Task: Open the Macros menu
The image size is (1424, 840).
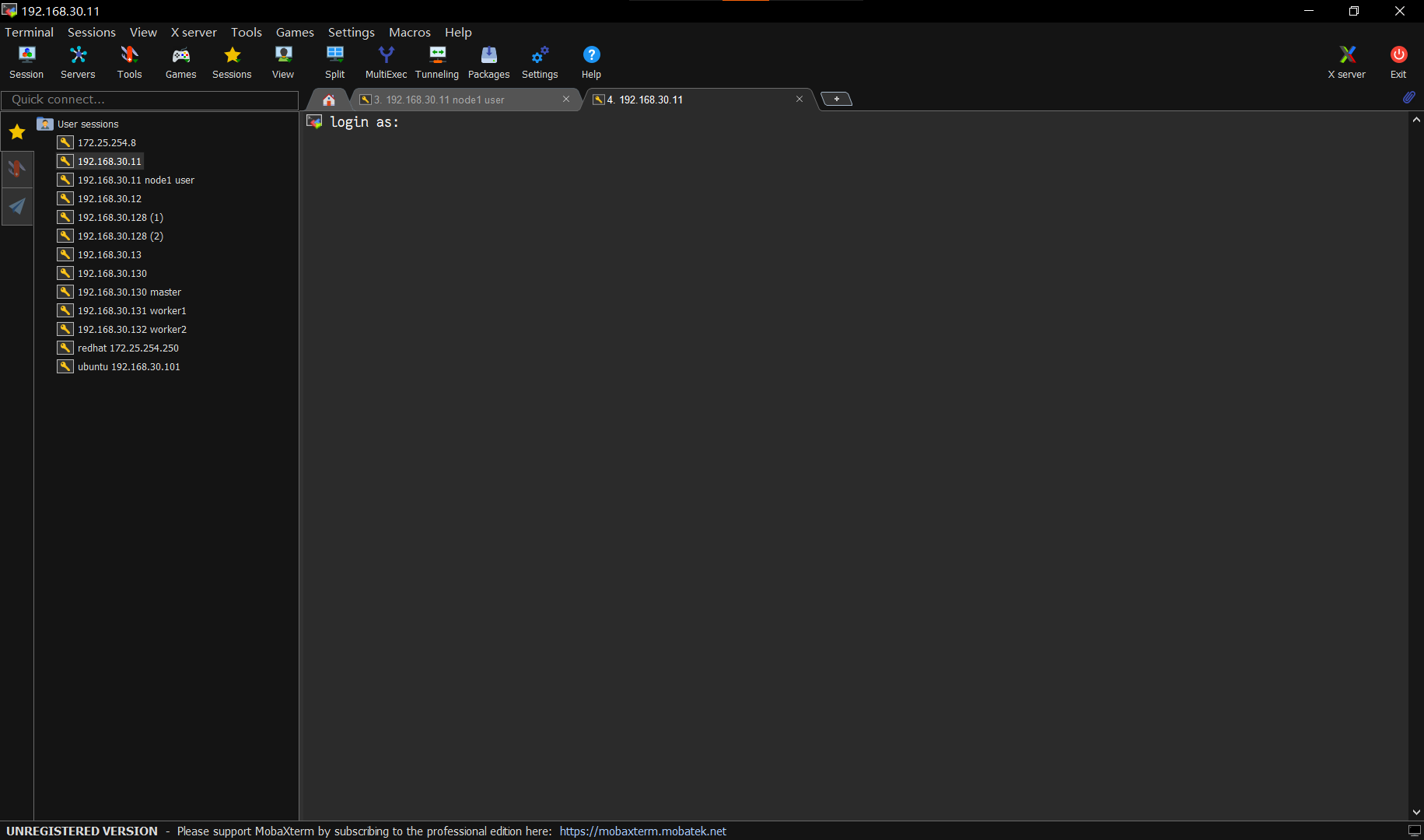Action: click(x=409, y=33)
